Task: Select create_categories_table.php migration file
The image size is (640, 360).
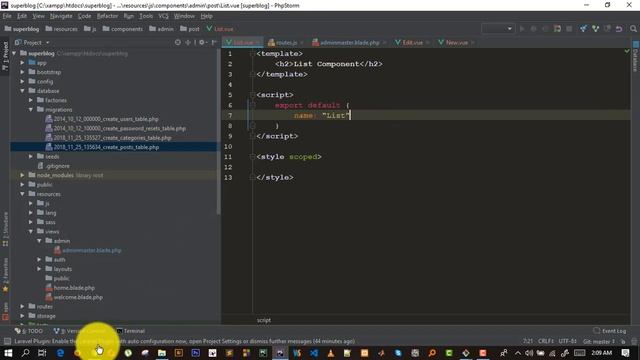Action: point(108,138)
